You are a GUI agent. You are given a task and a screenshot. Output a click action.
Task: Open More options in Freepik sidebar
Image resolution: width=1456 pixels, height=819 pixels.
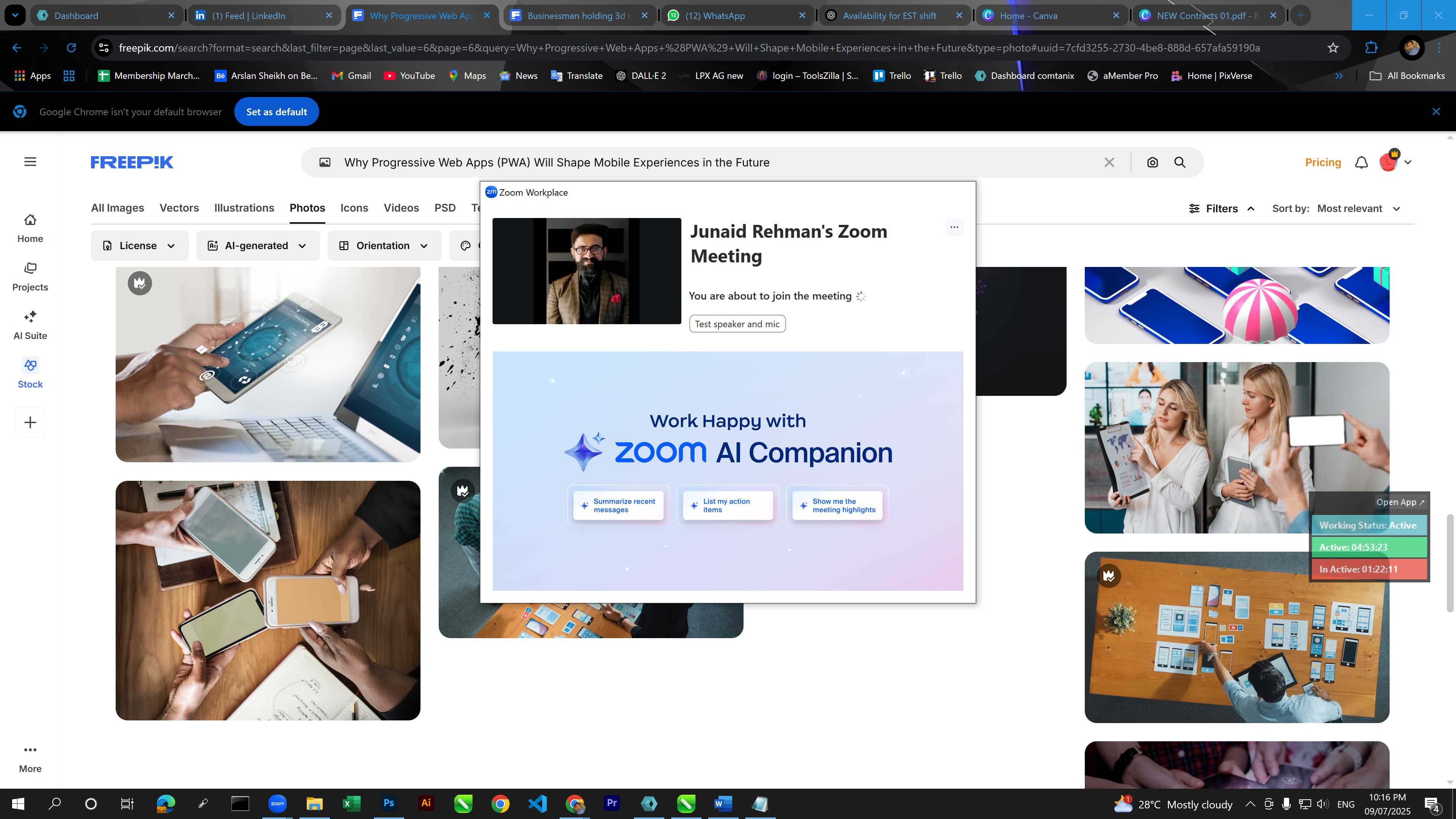[30, 758]
